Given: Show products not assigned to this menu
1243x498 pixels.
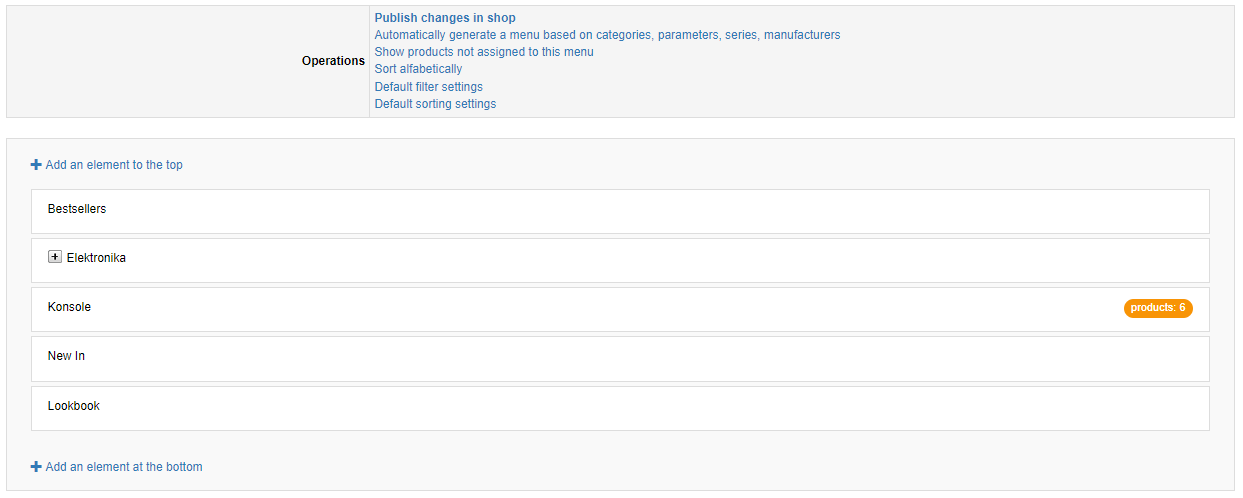Looking at the screenshot, I should click(484, 52).
